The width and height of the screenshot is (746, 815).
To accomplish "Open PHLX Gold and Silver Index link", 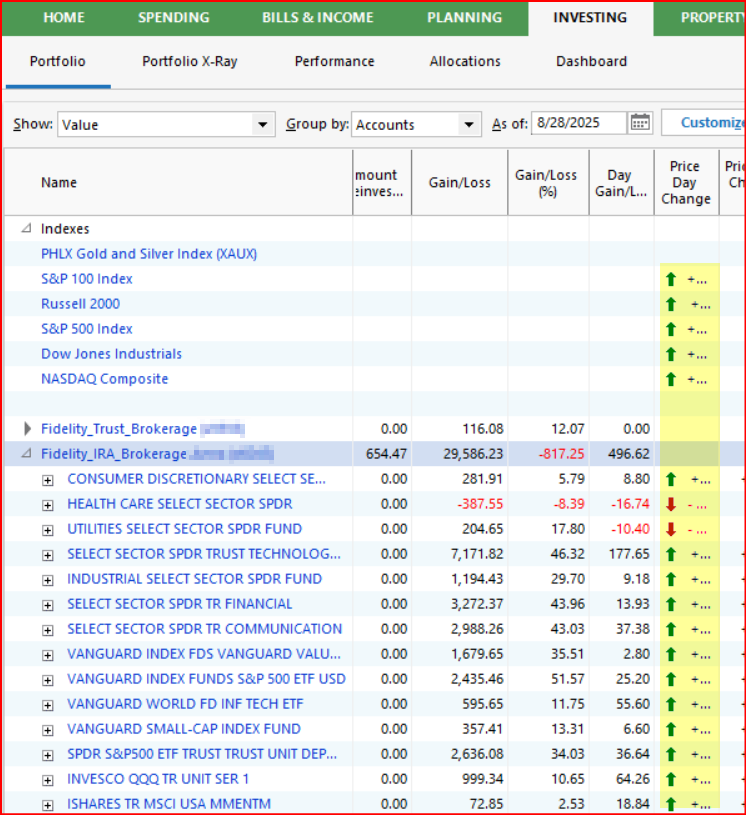I will click(x=149, y=254).
